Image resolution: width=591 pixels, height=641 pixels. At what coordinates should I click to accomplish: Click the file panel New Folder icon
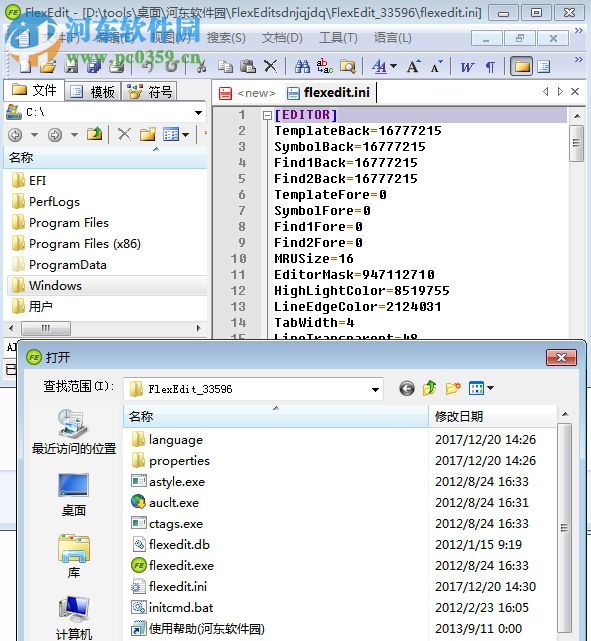point(148,134)
